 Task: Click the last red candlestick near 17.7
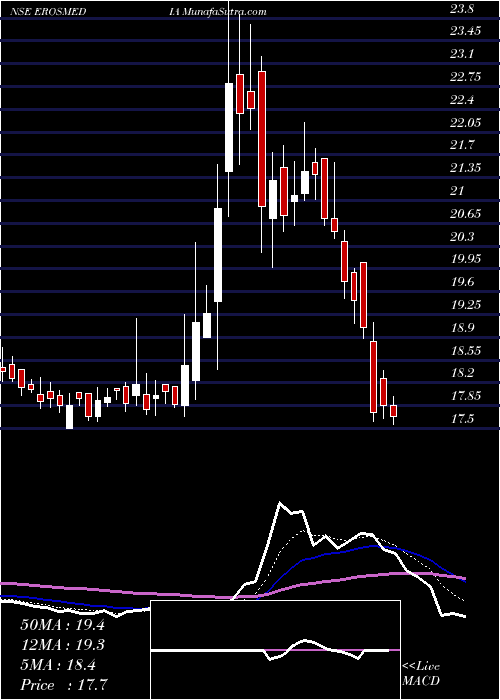click(393, 411)
